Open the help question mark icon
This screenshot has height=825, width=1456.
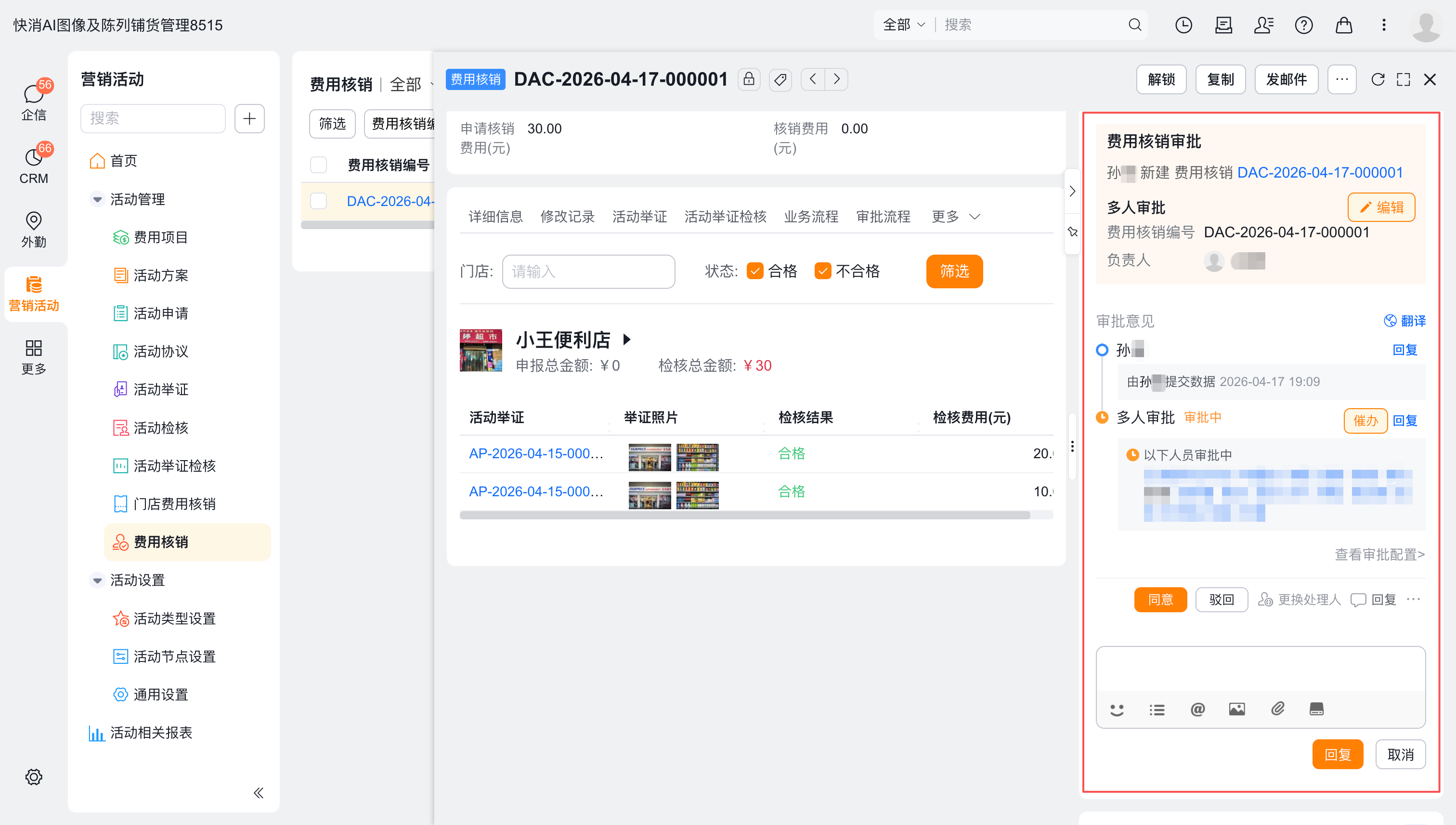pos(1303,25)
